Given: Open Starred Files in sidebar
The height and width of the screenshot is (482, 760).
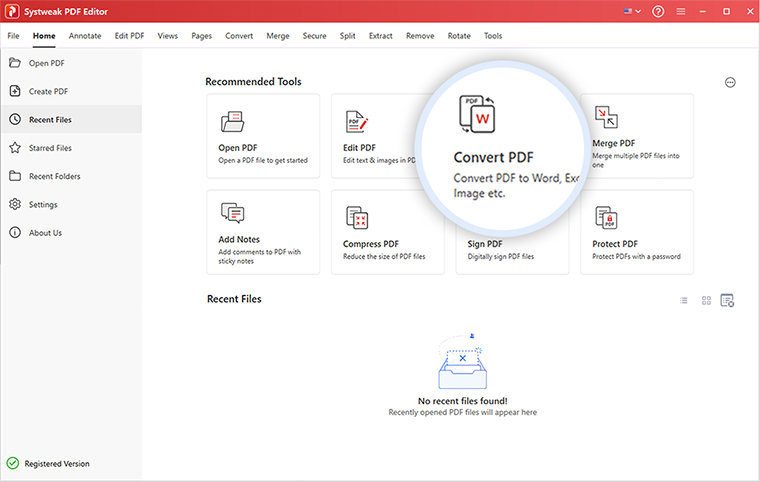Looking at the screenshot, I should coord(71,147).
